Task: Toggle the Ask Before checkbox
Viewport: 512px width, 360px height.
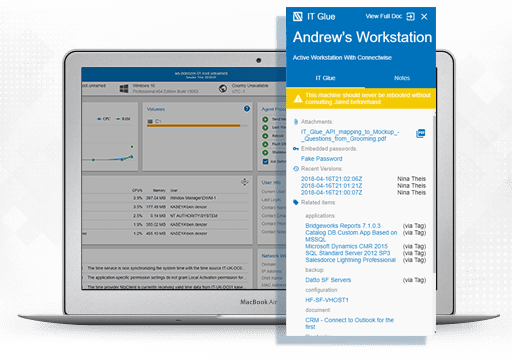Action: pos(265,161)
